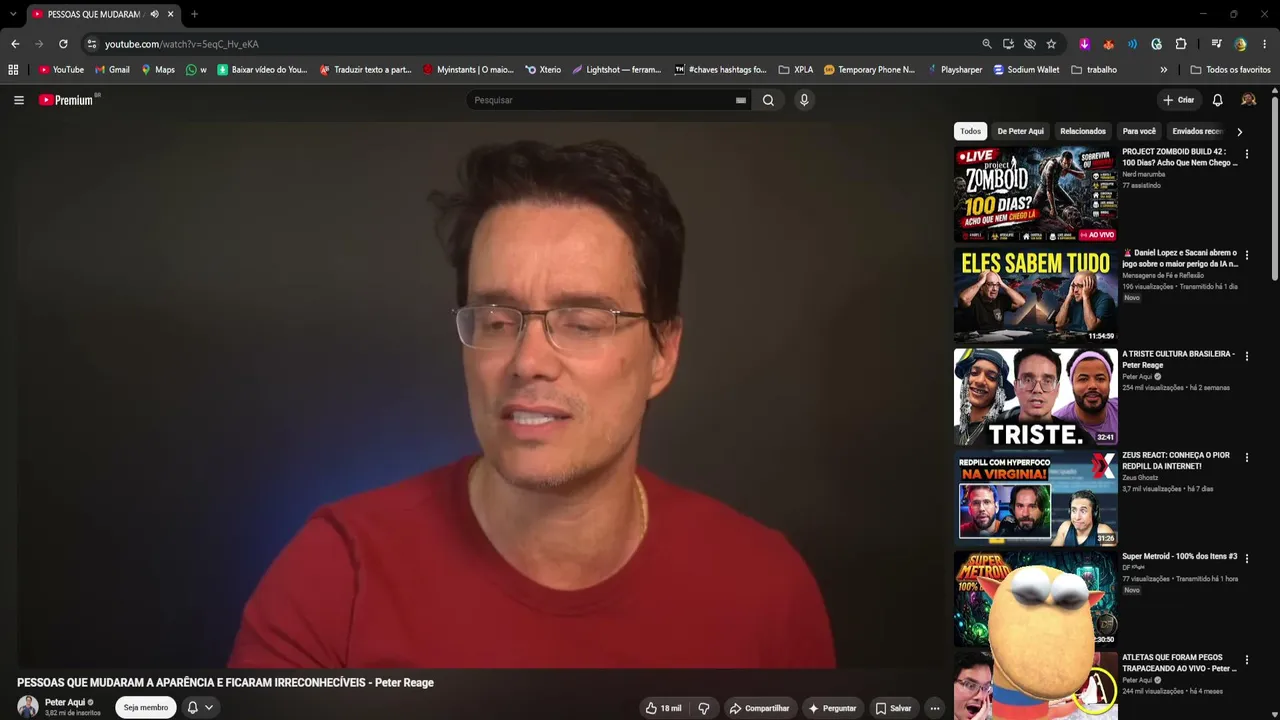Like the video with 18 mil likes
The image size is (1280, 720).
pyautogui.click(x=663, y=708)
